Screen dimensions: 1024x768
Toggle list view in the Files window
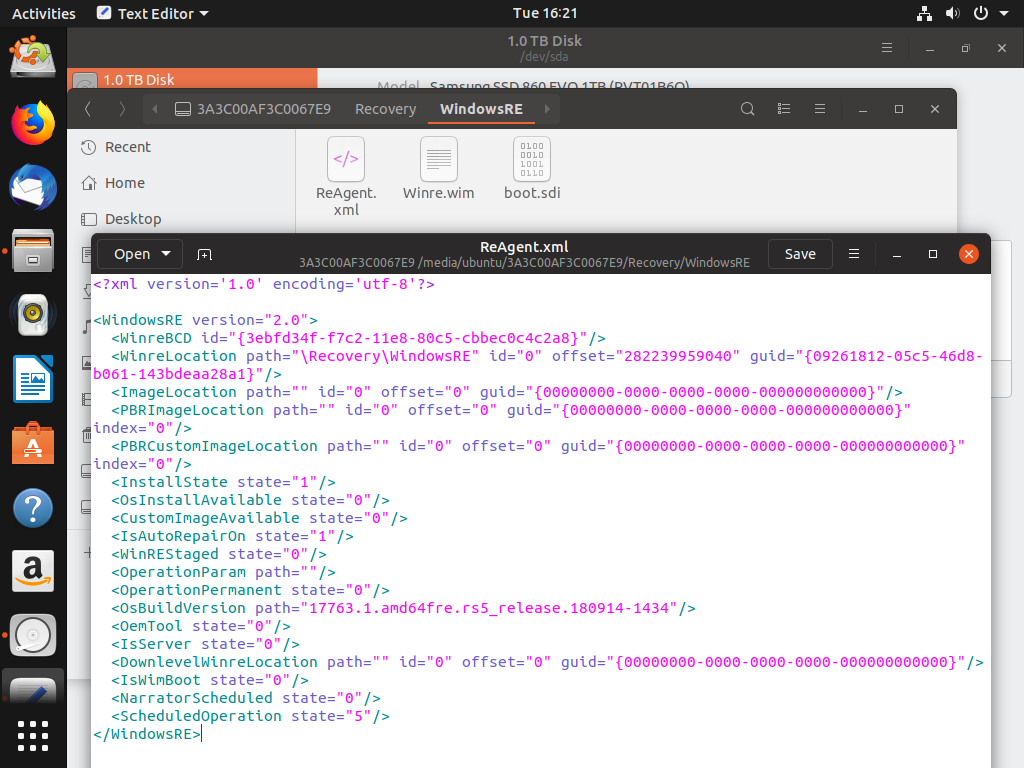click(x=784, y=109)
